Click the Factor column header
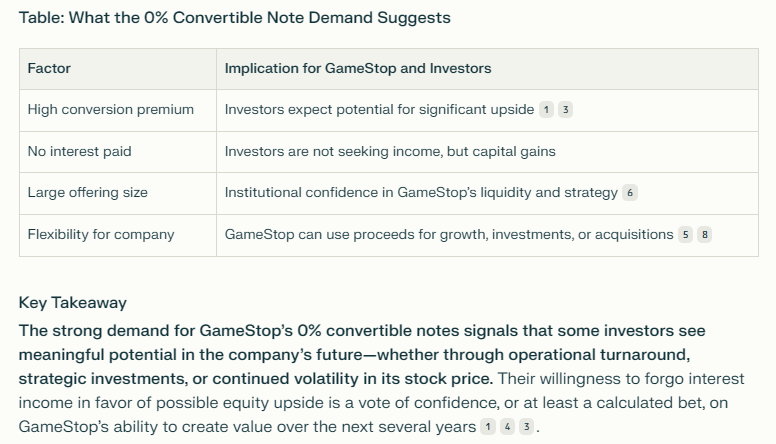 pyautogui.click(x=49, y=68)
